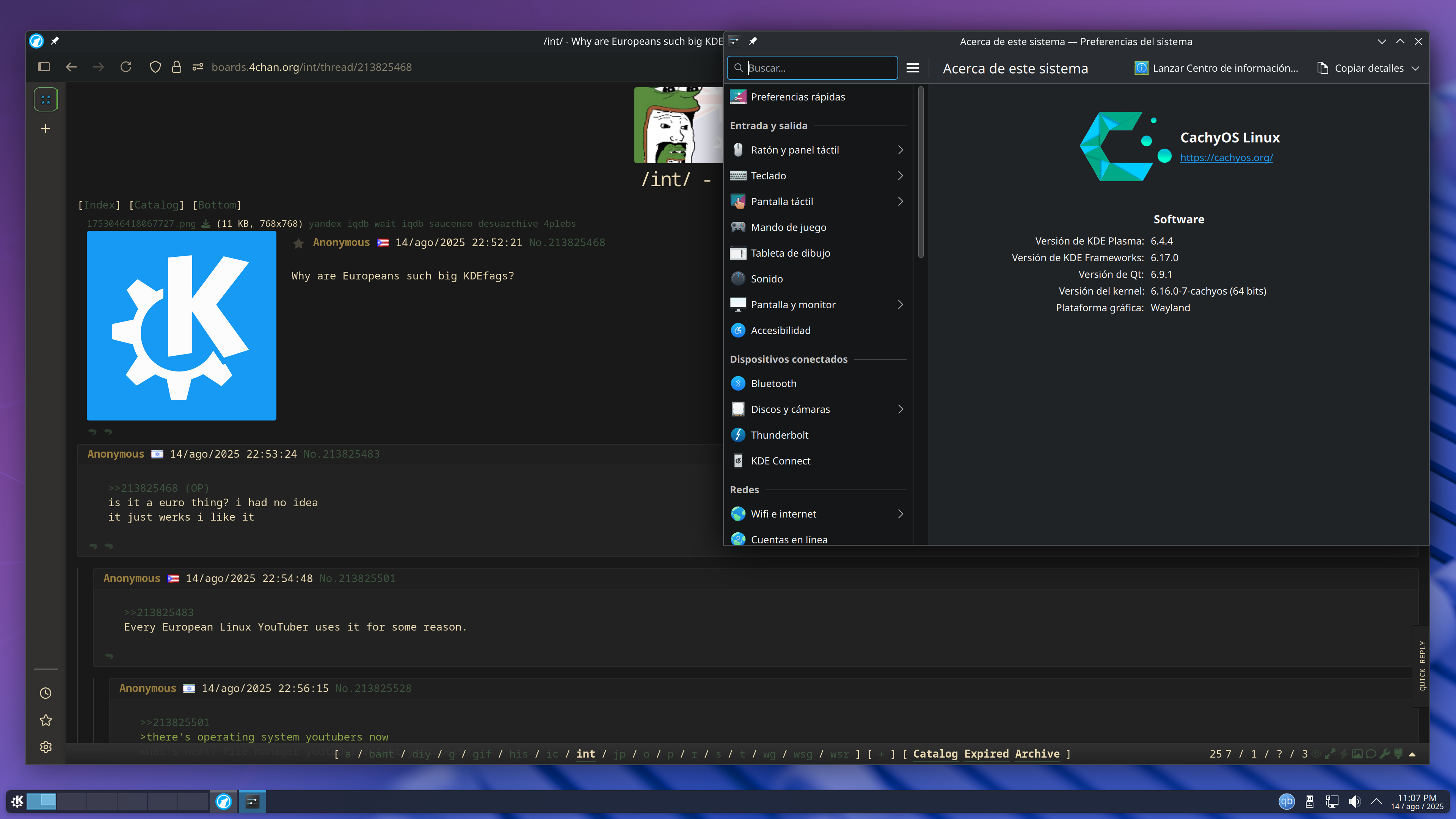Toggle pin icon in System Settings title bar
This screenshot has width=1456, height=819.
click(753, 41)
